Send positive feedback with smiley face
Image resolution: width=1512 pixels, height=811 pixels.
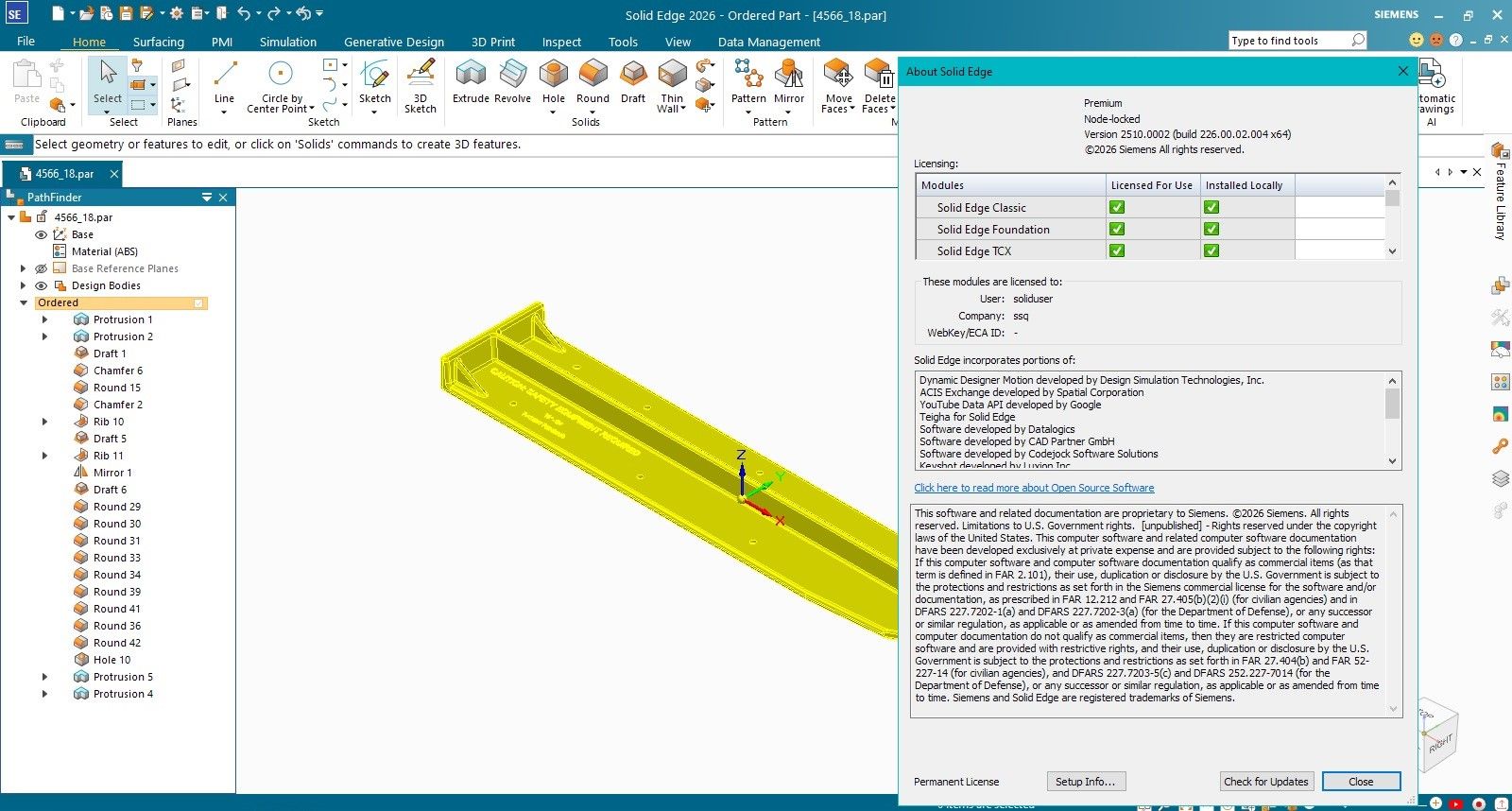[1416, 40]
